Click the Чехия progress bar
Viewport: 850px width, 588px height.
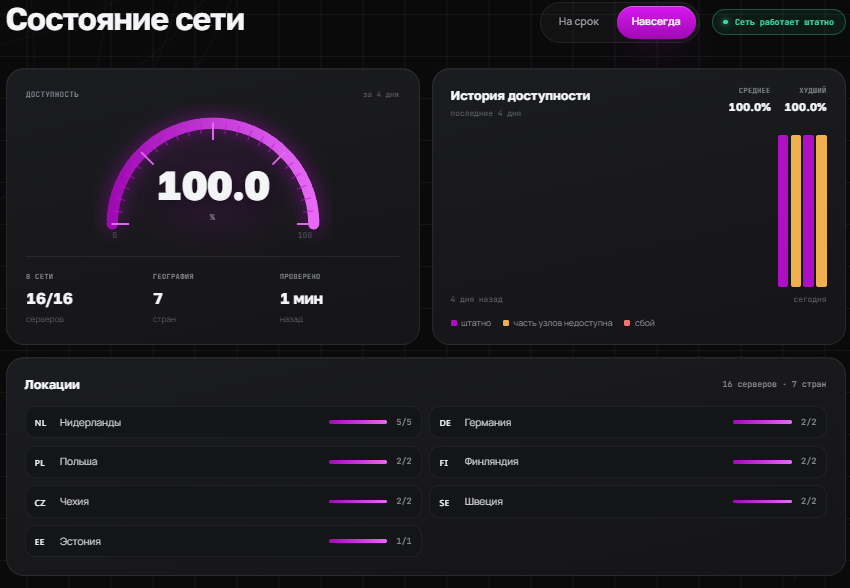pyautogui.click(x=358, y=501)
